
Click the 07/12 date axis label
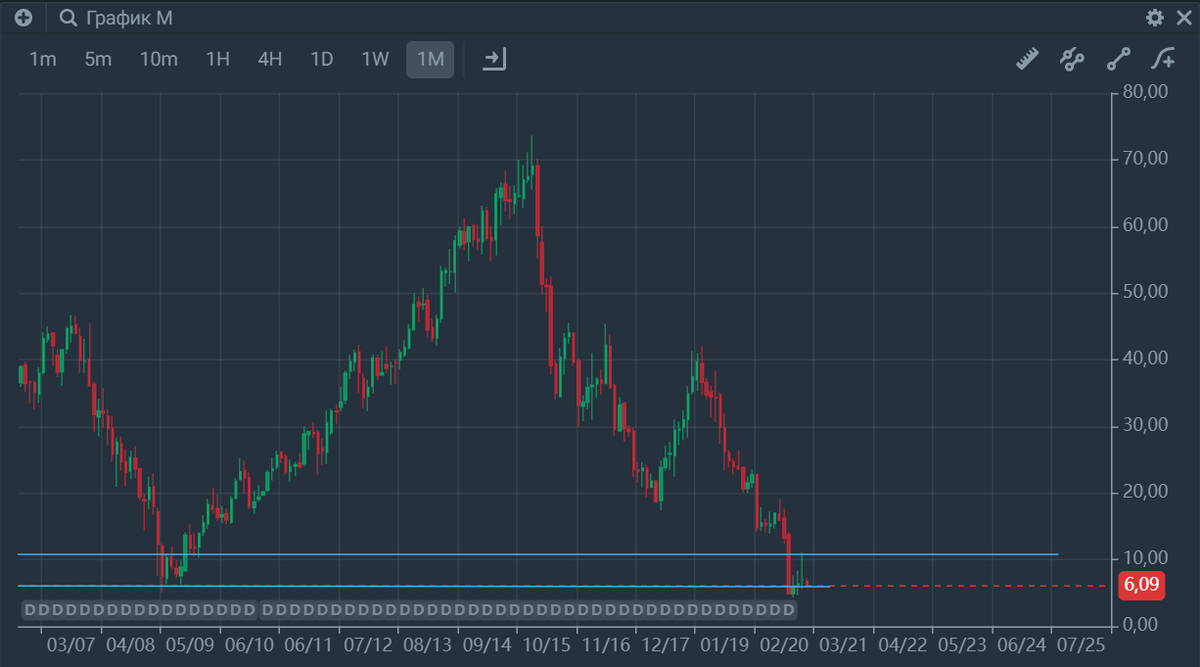click(x=368, y=645)
